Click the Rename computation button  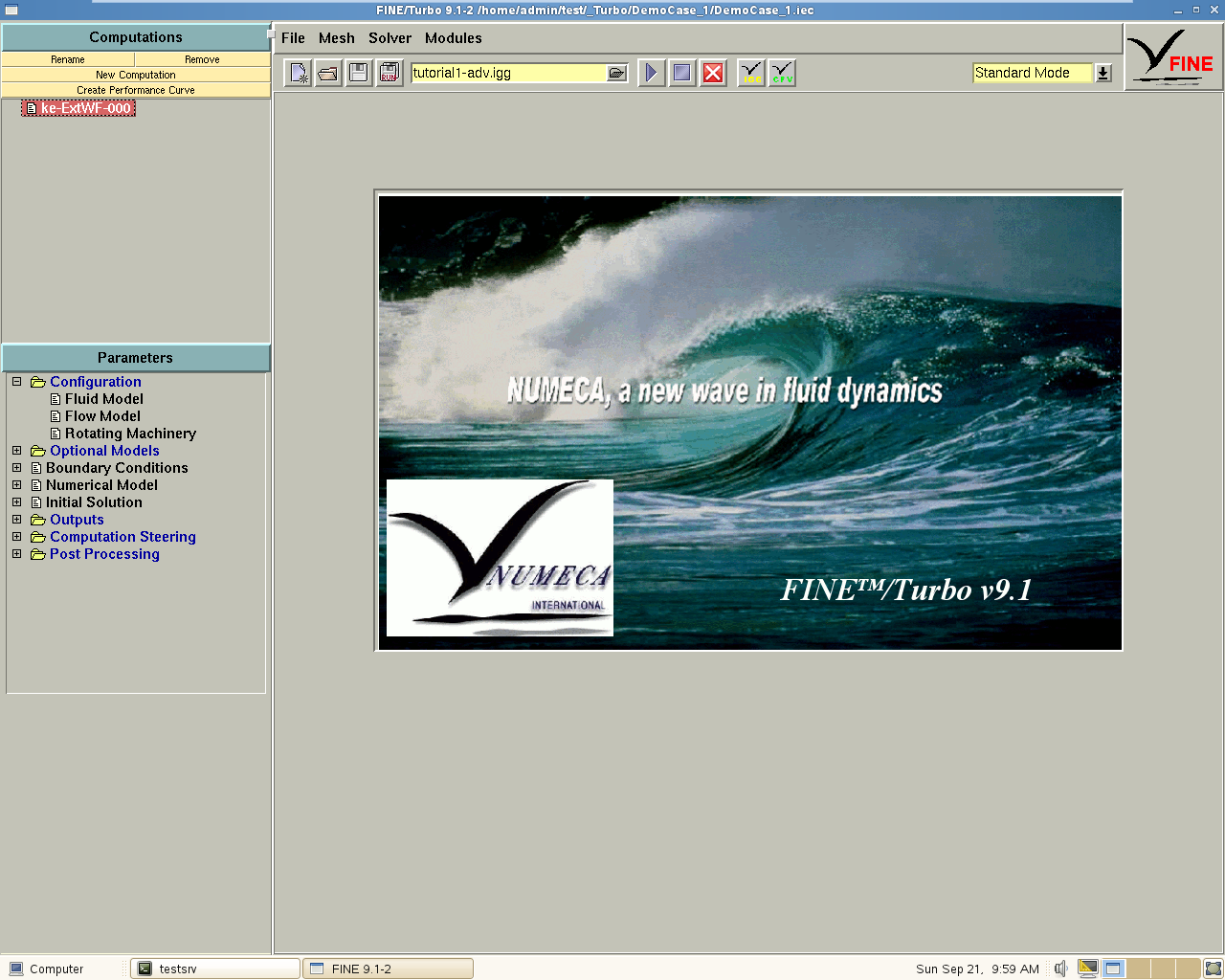[x=68, y=59]
